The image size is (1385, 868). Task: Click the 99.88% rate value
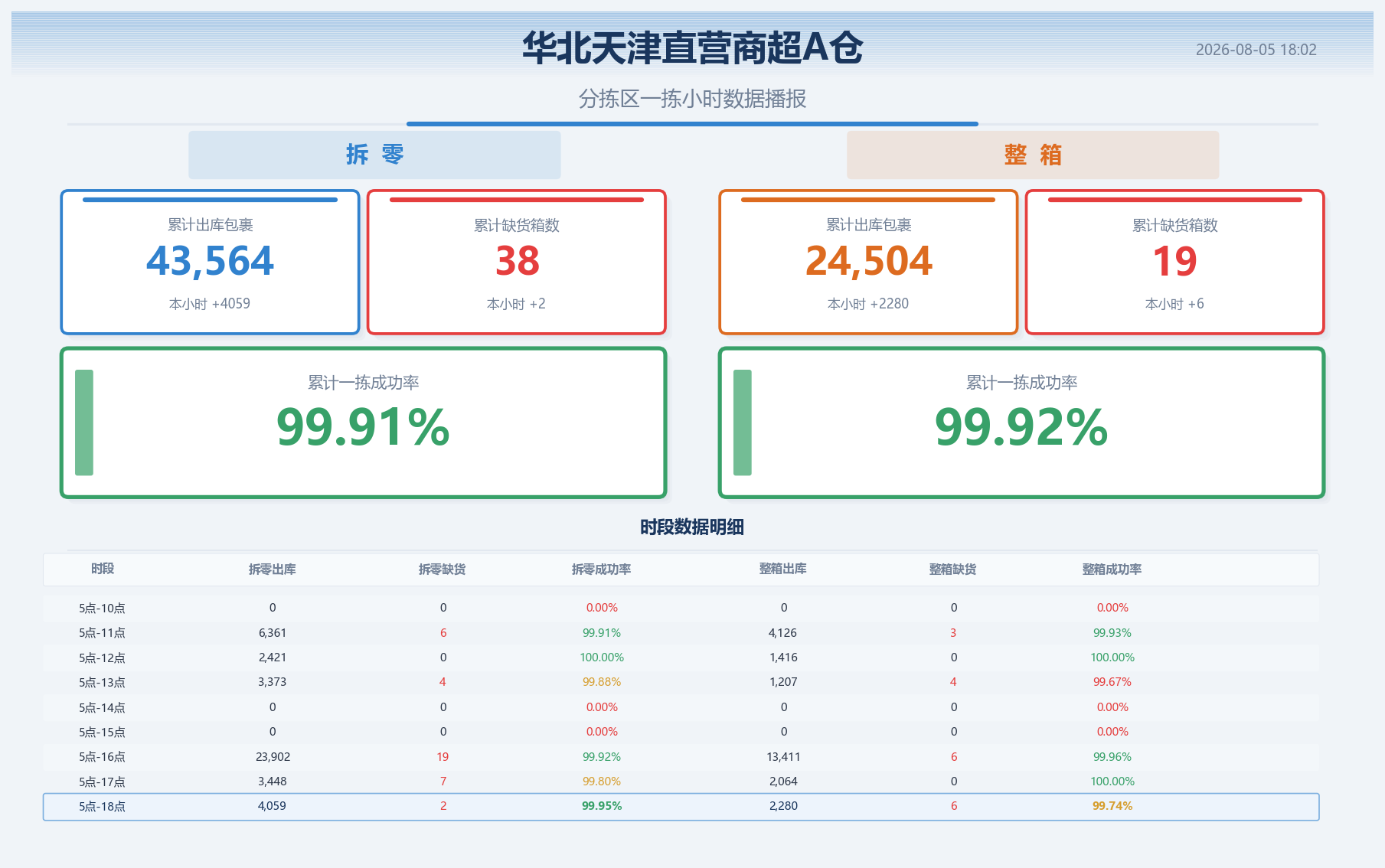(602, 682)
